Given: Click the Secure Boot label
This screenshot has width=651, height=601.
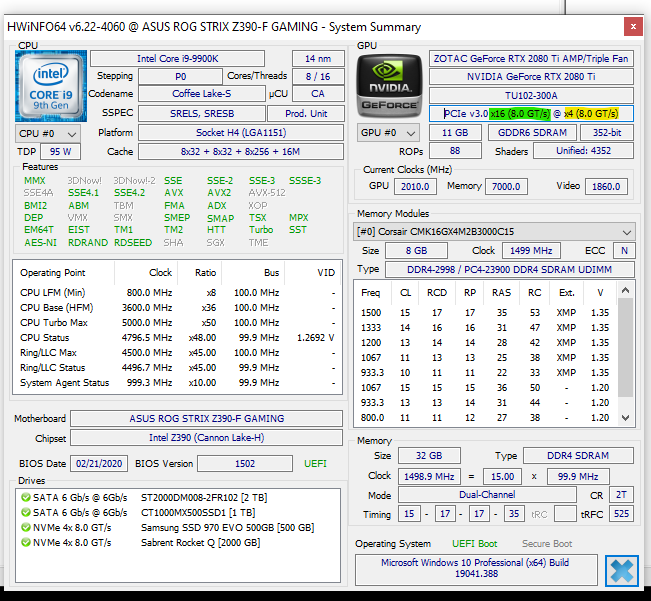Looking at the screenshot, I should click(x=547, y=544).
